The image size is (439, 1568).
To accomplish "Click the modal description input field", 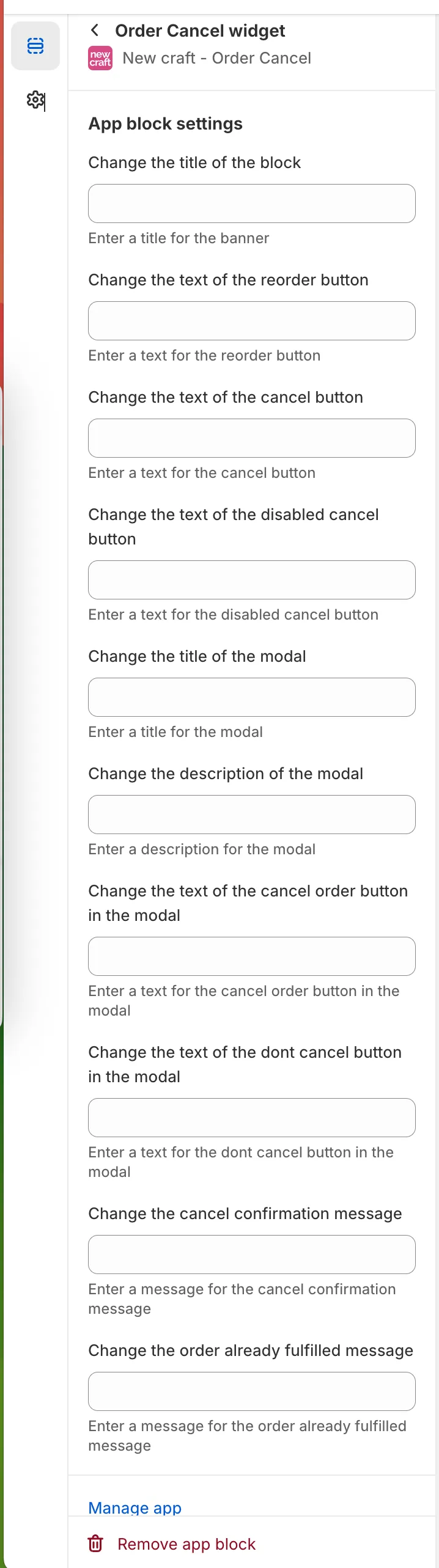I will [251, 814].
